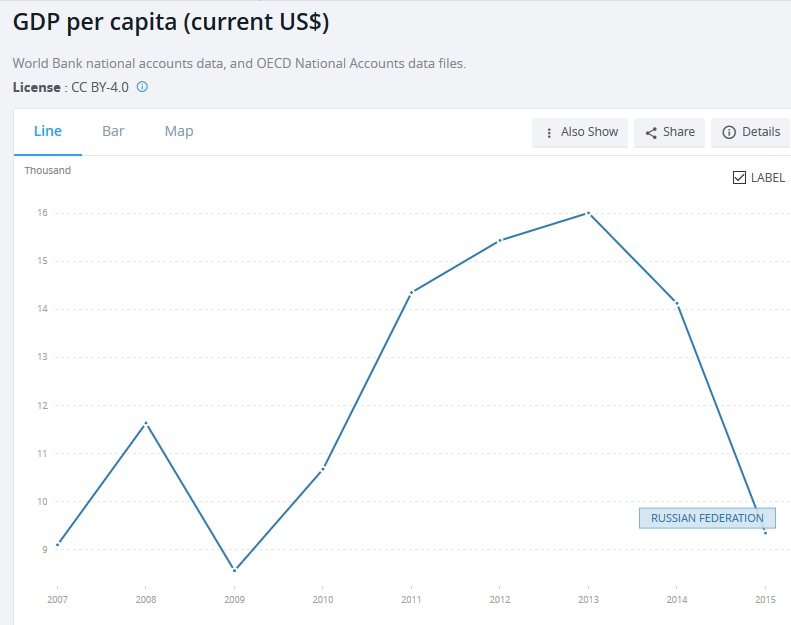This screenshot has width=791, height=625.
Task: Switch to the Bar tab
Action: click(x=113, y=131)
